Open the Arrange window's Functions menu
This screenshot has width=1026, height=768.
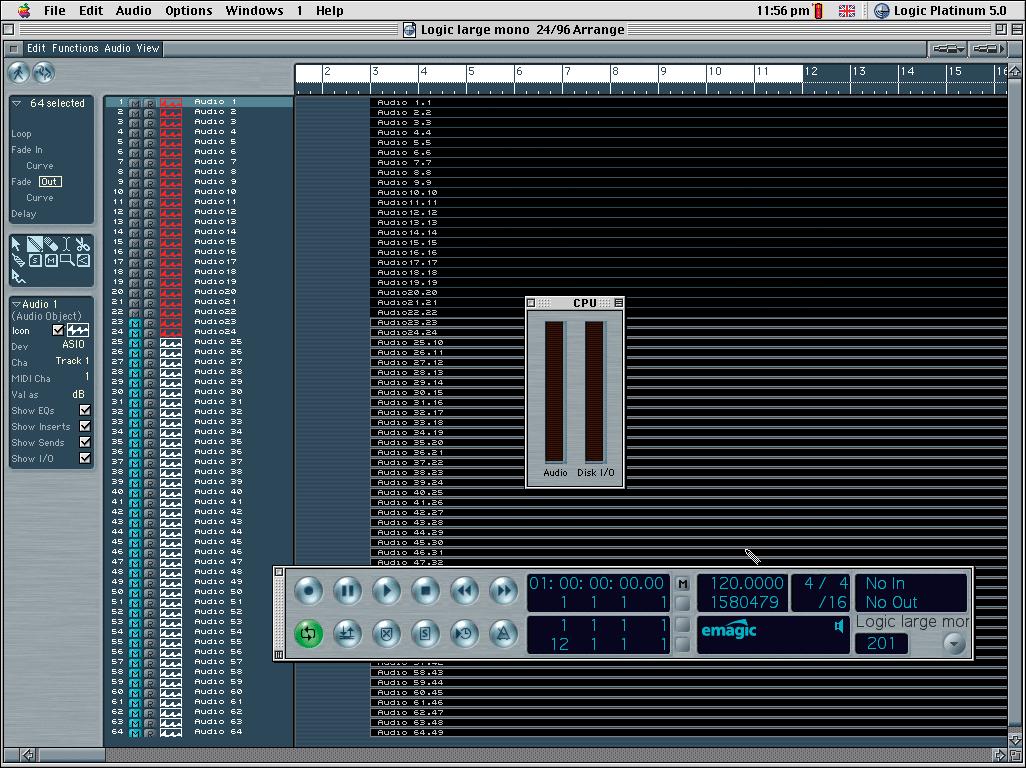click(75, 48)
